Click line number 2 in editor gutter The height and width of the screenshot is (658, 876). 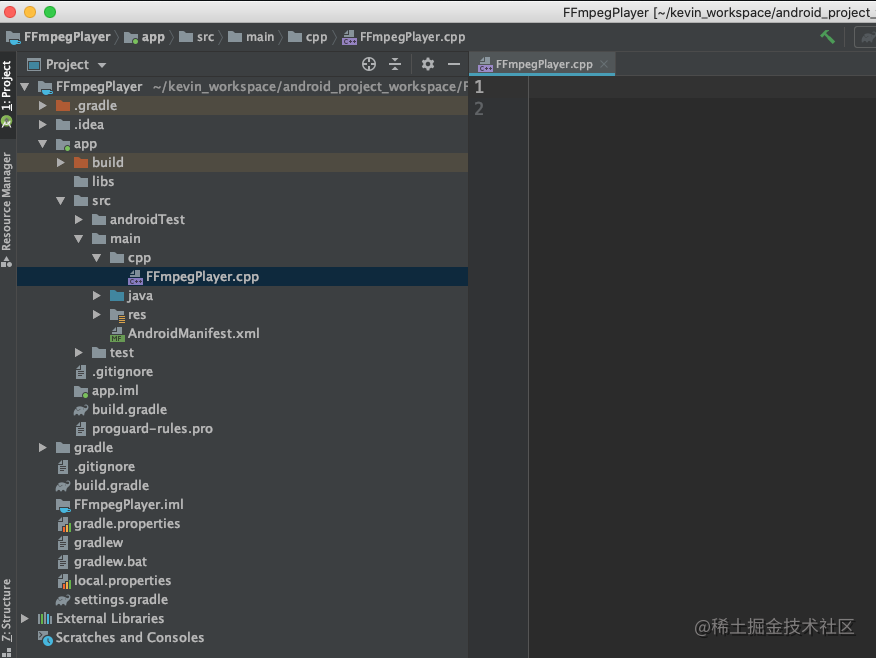pos(479,108)
